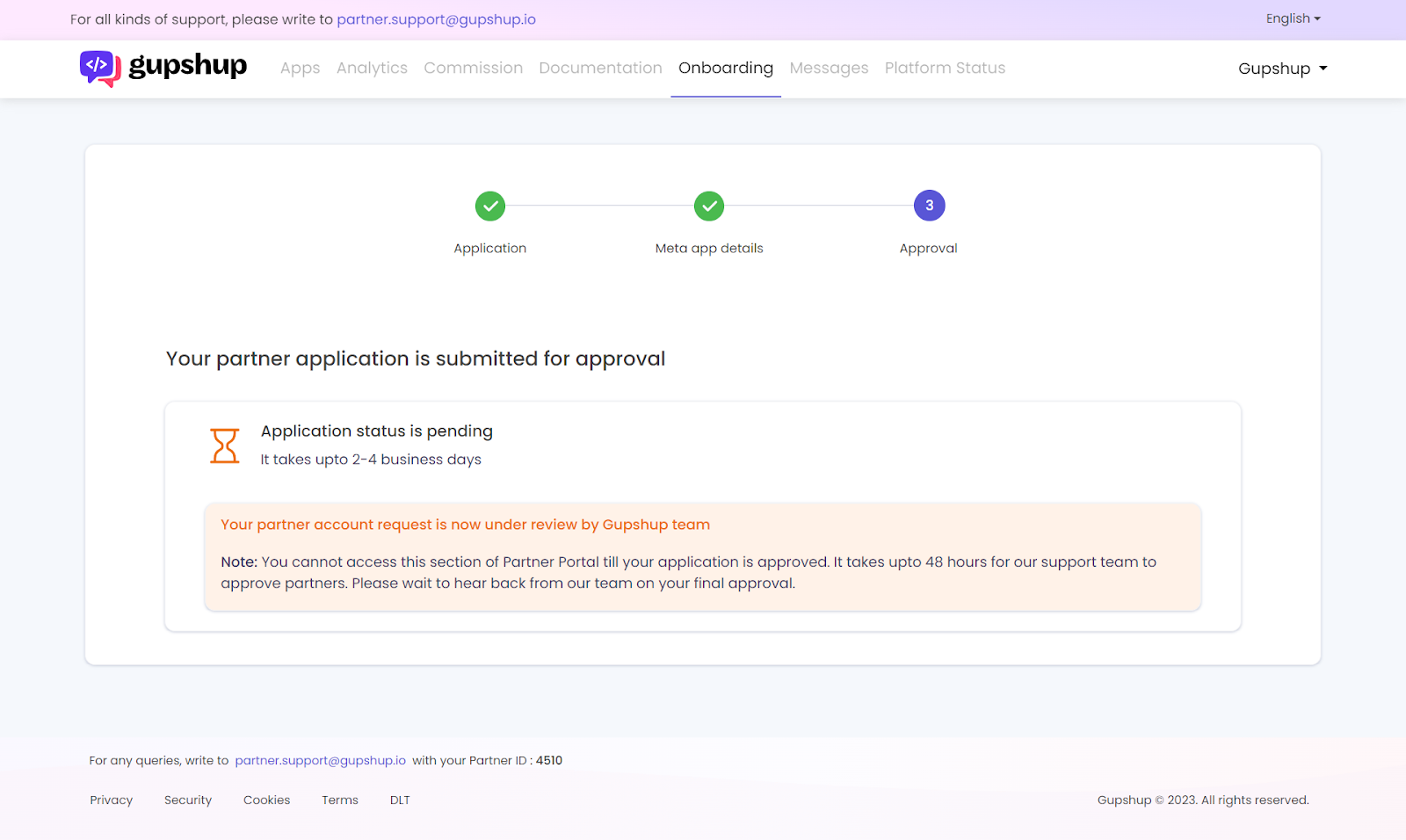Switch to the Apps tab
This screenshot has height=840, width=1406.
[300, 68]
